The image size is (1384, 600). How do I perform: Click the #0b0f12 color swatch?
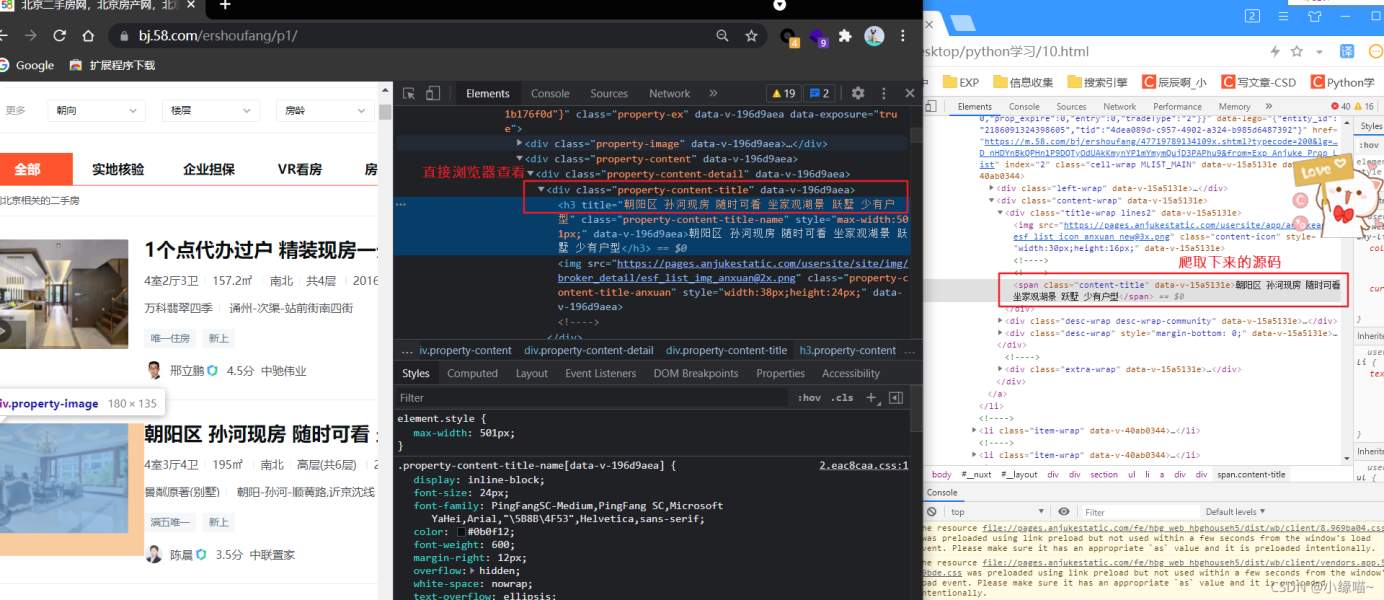[x=461, y=532]
